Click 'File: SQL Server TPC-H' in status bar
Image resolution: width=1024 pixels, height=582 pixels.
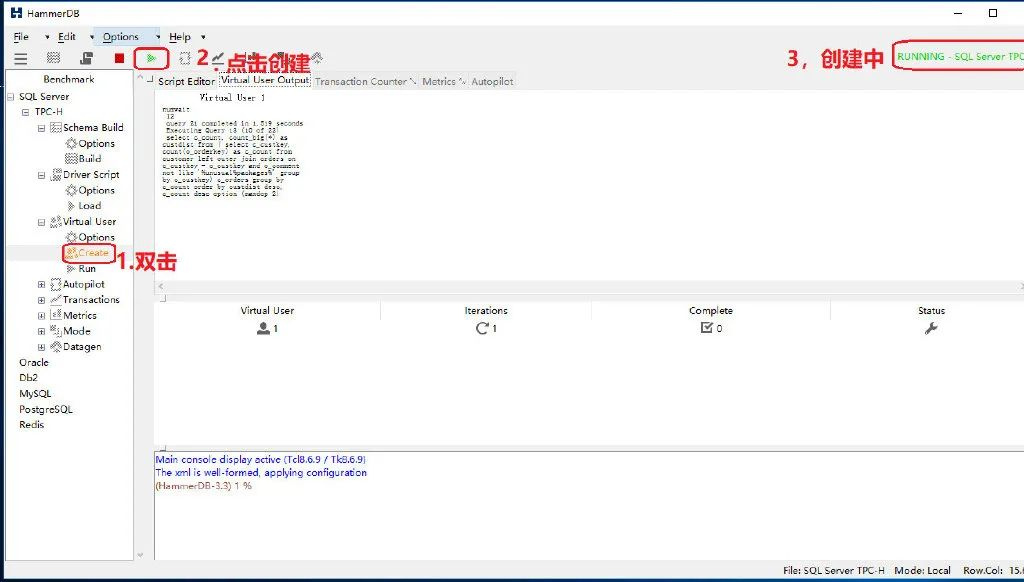point(834,570)
